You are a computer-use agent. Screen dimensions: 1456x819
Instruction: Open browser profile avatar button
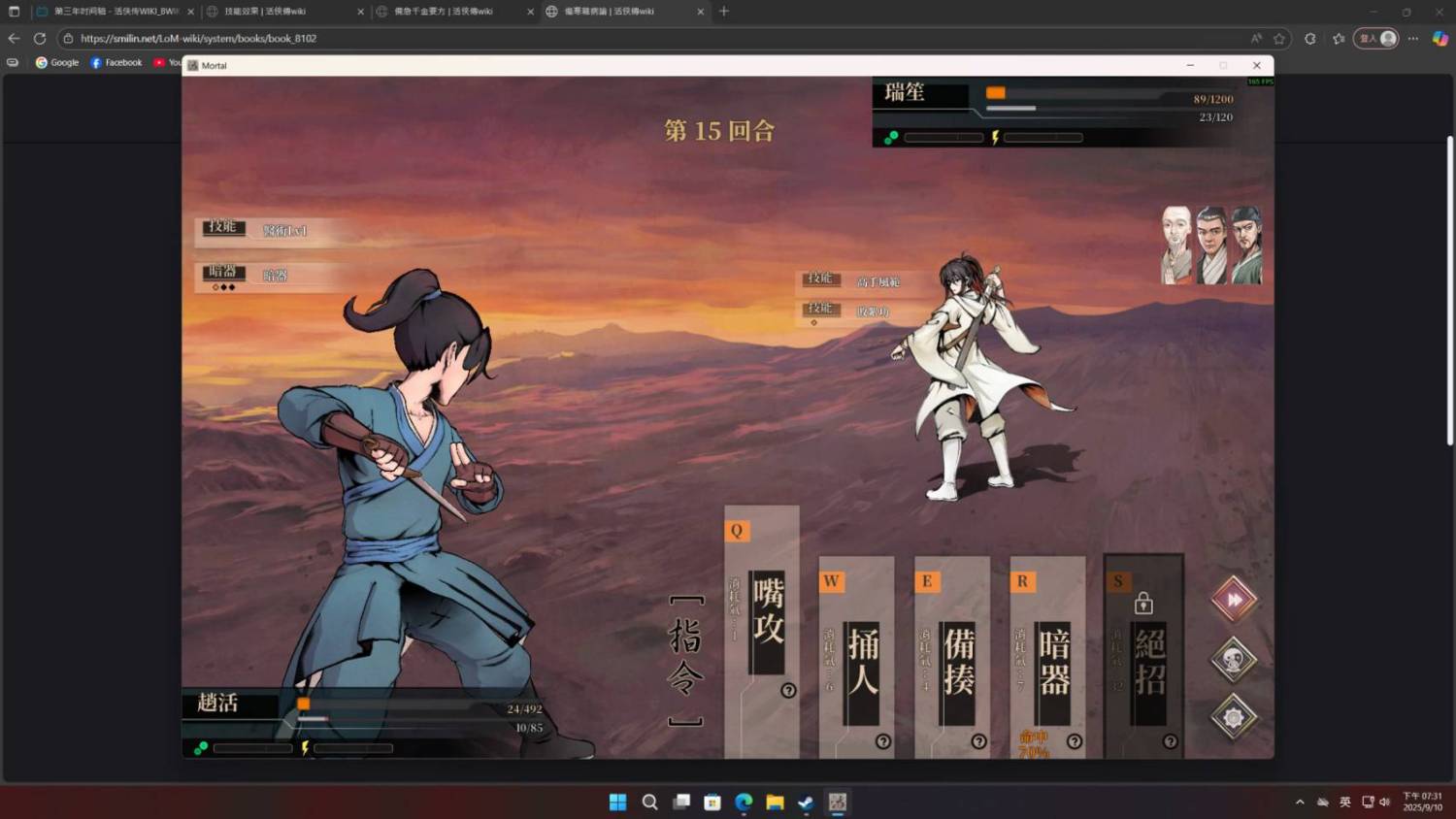[1376, 39]
